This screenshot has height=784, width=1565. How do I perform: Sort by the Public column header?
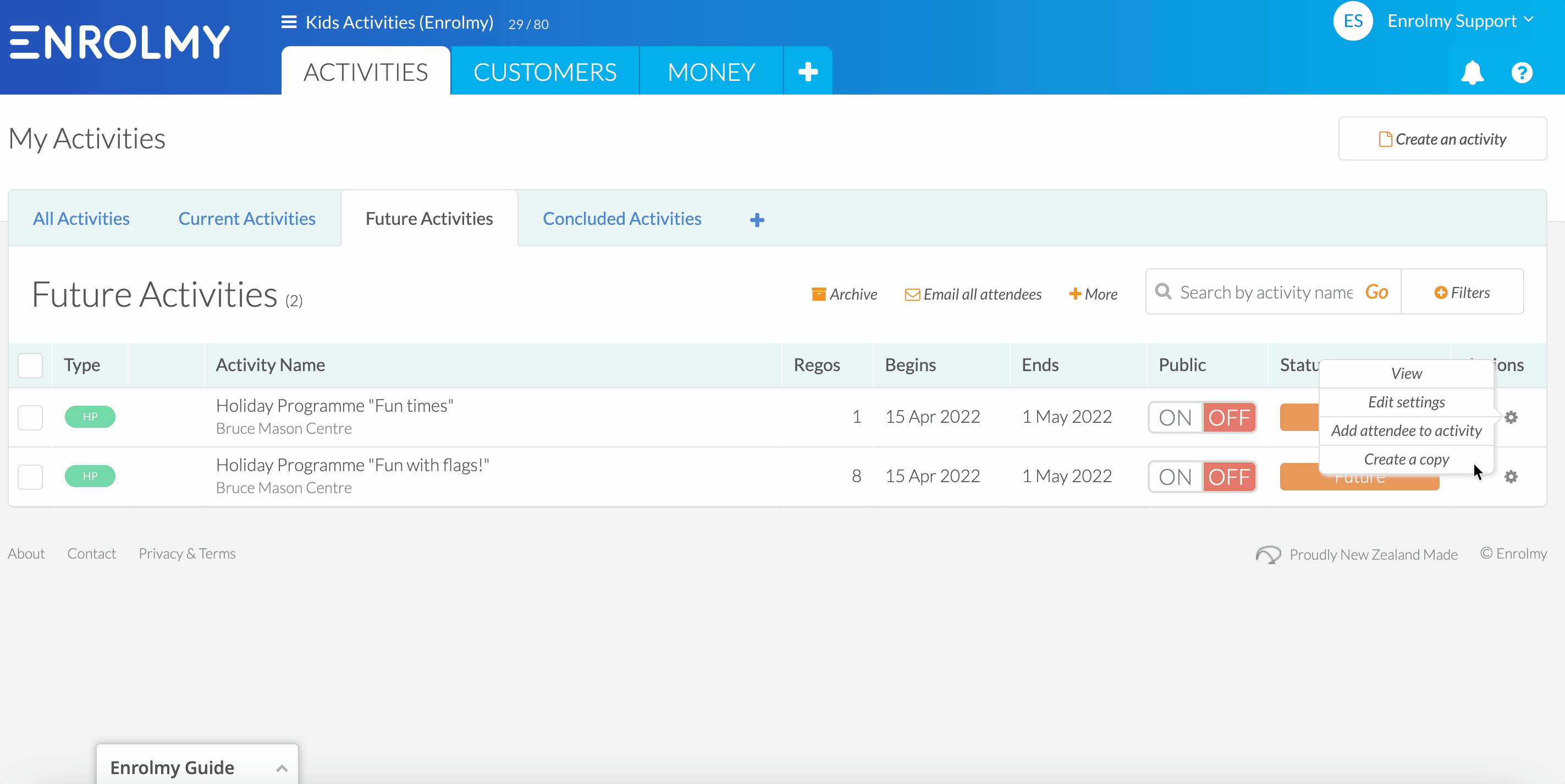point(1182,365)
